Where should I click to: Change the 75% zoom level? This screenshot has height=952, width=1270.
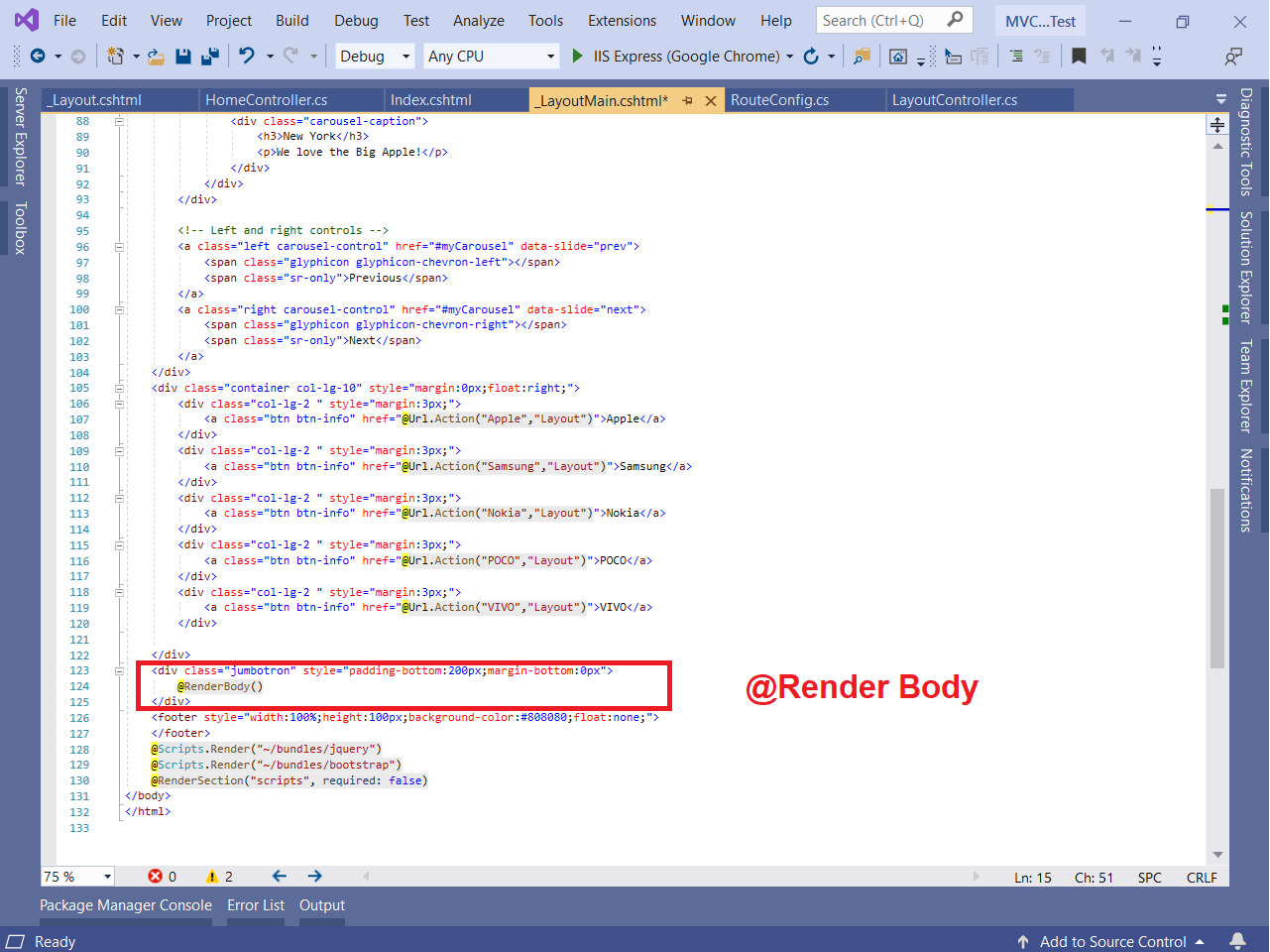[x=76, y=877]
